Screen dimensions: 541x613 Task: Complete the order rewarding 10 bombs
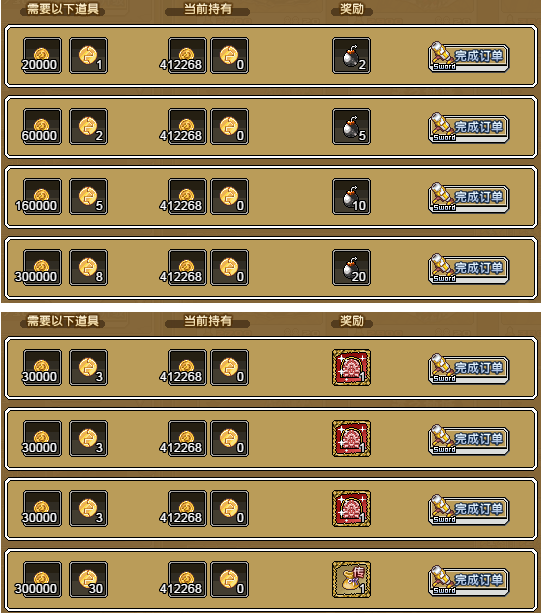click(468, 198)
